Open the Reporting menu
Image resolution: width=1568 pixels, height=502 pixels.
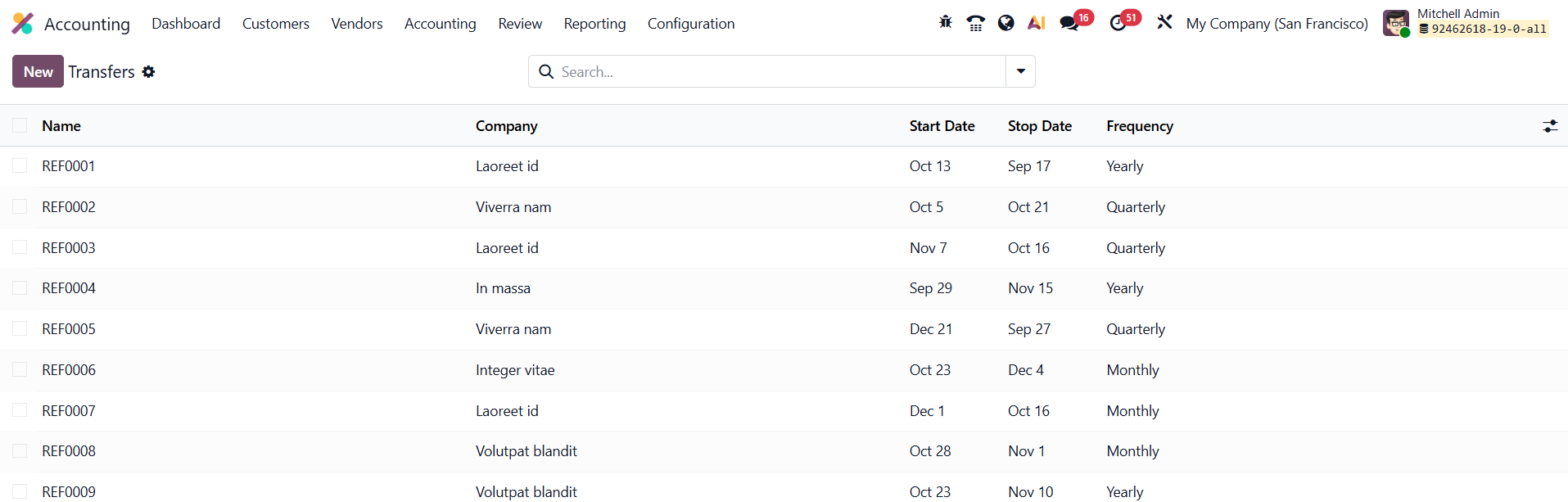click(594, 24)
